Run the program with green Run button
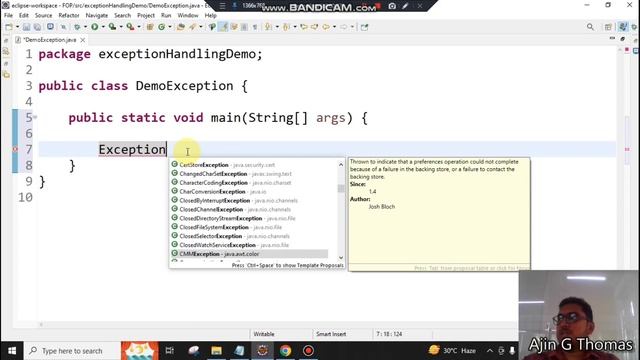Viewport: 640px width, 360px height. 95,27
